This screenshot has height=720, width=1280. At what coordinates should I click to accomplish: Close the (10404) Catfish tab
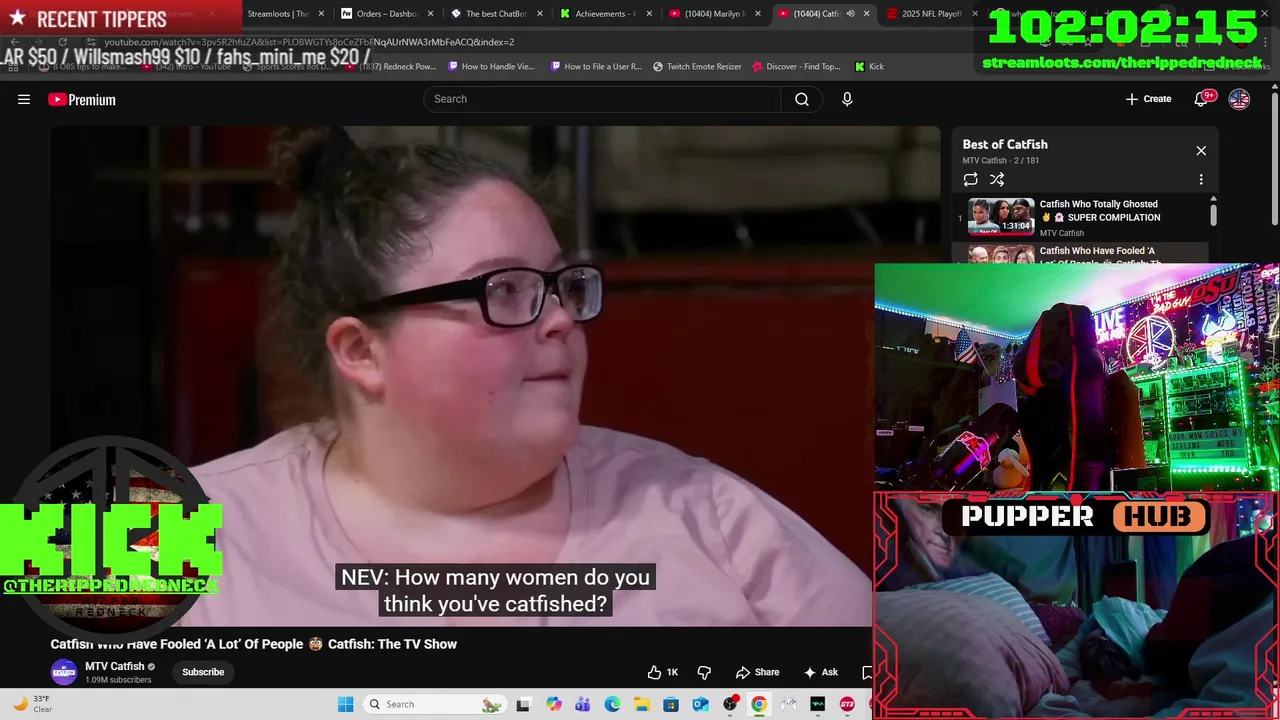[866, 14]
